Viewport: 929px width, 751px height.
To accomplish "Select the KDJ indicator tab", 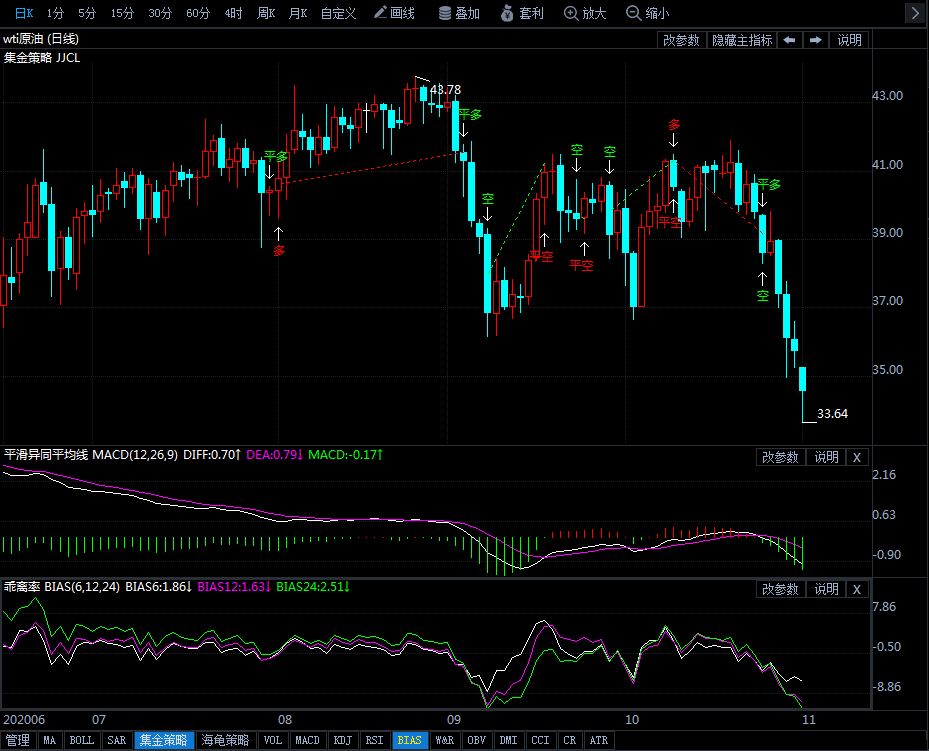I will (x=342, y=740).
